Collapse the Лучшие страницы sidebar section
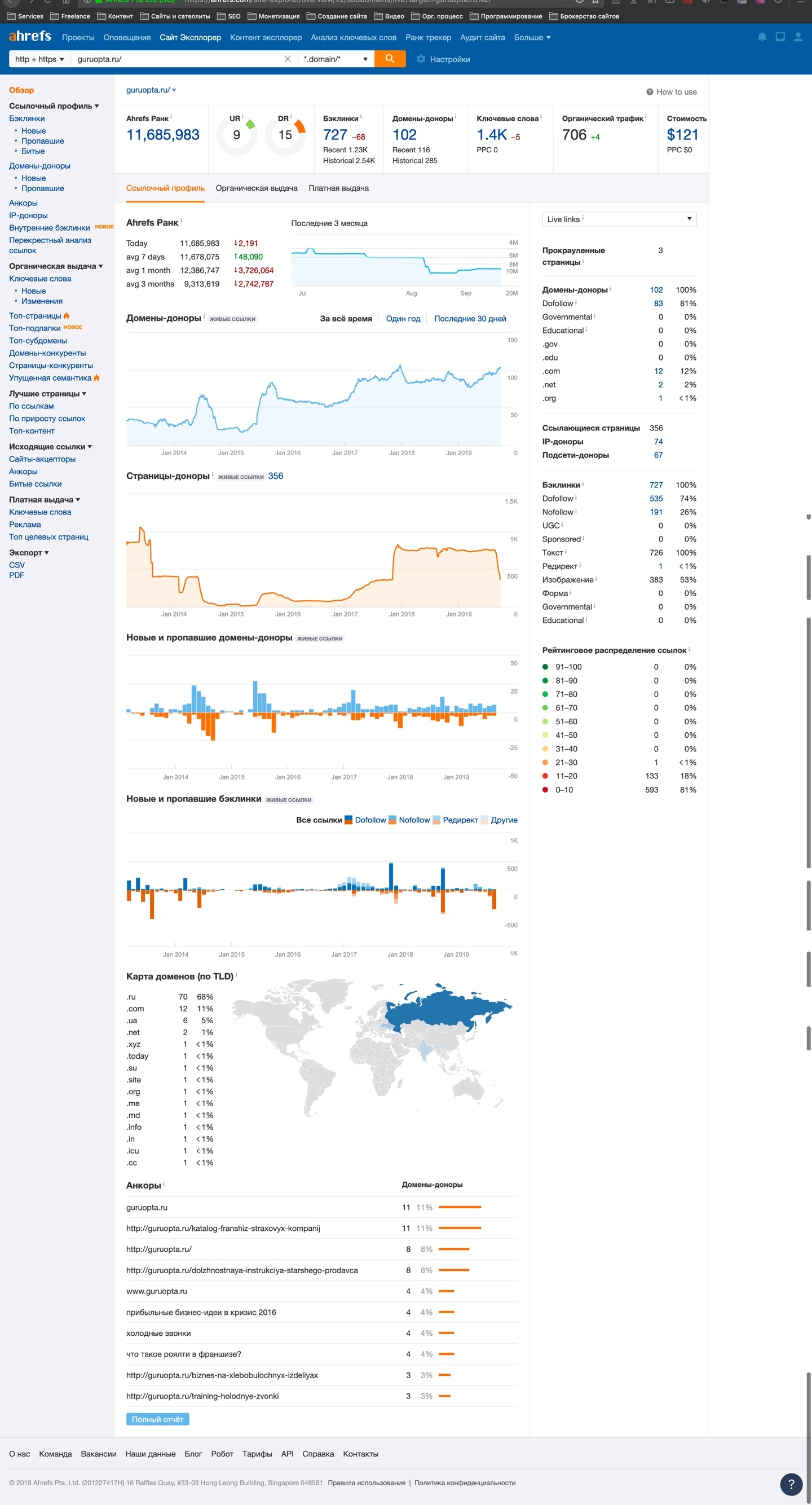This screenshot has height=1505, width=812. click(x=48, y=393)
